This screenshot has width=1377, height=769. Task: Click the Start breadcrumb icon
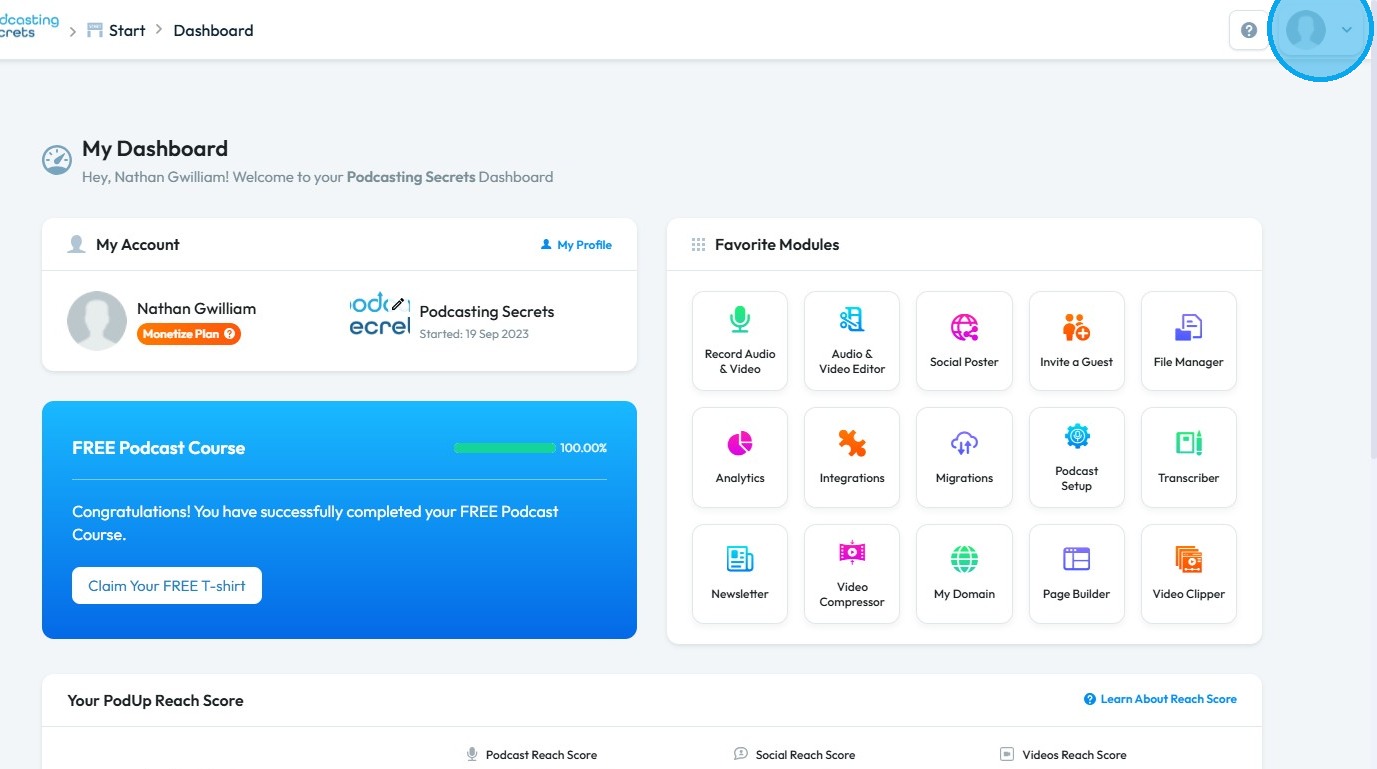(95, 30)
